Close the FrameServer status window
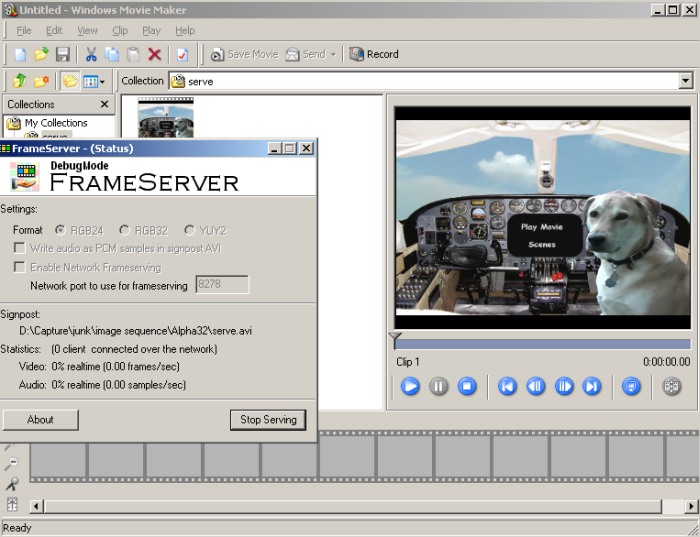 (x=306, y=148)
